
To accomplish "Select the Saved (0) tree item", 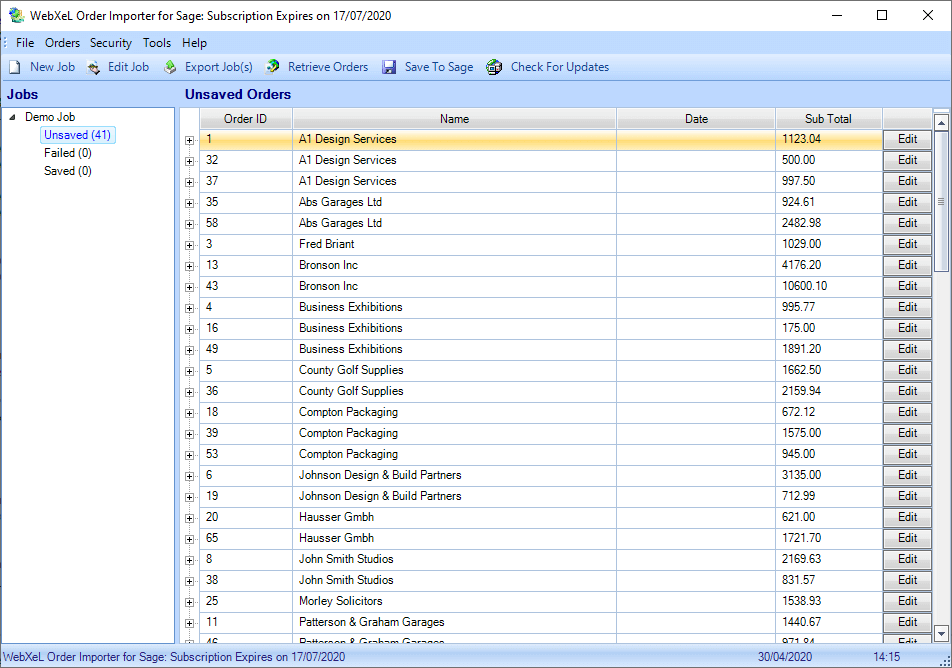I will pyautogui.click(x=67, y=171).
